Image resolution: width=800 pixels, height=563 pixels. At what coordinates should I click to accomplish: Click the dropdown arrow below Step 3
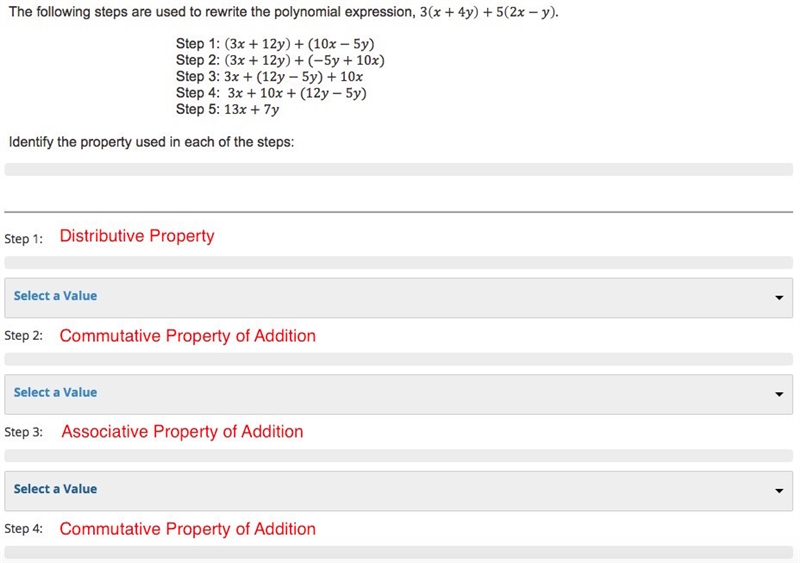(779, 491)
